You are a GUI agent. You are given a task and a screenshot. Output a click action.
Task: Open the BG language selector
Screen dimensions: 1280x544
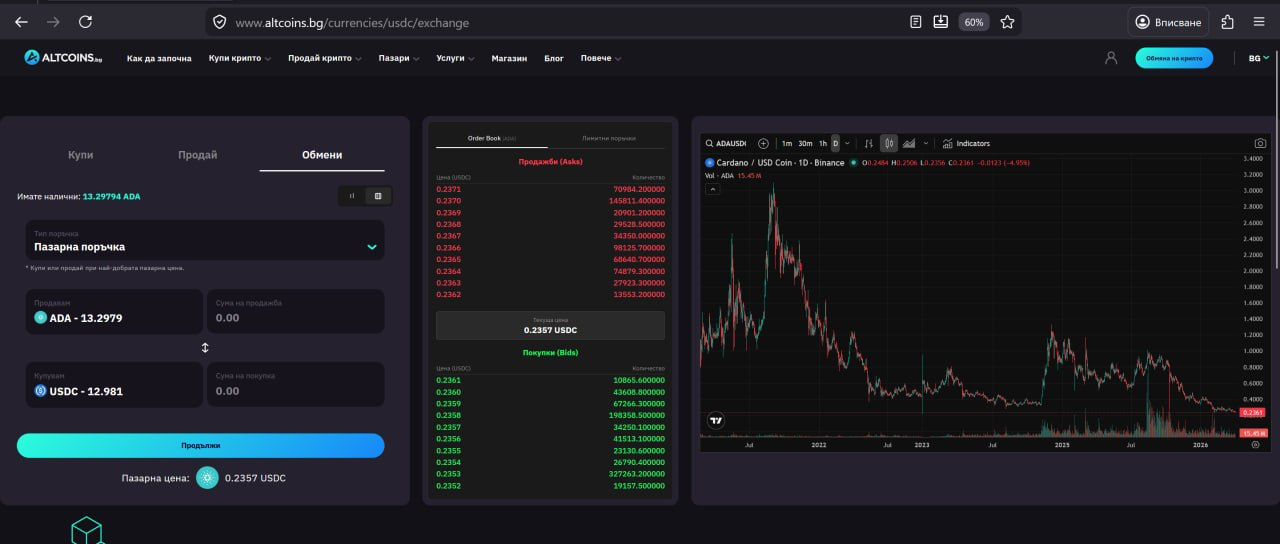pos(1258,58)
